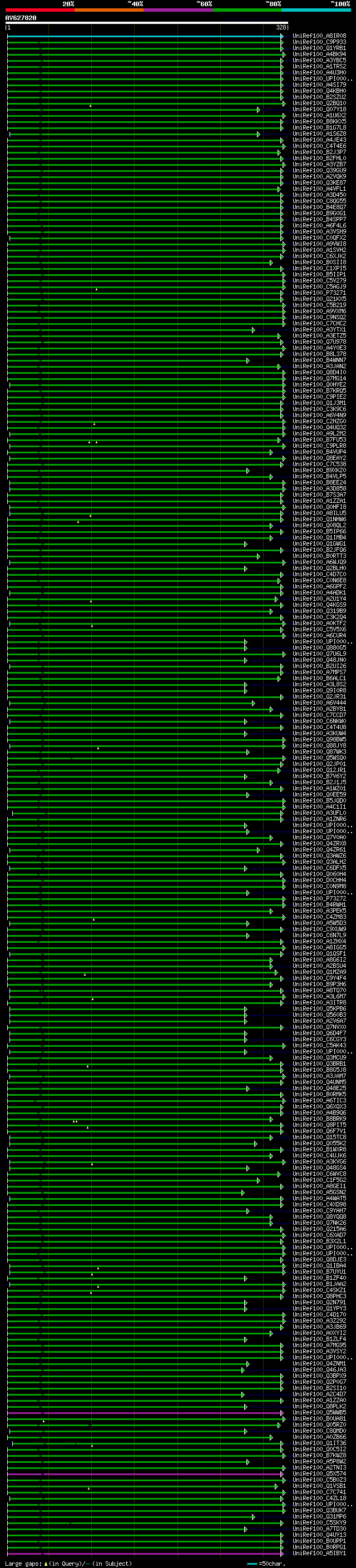Open the UniRef100_C6NKW0 entry
Viewport: 356px width, 1568px height.
coord(319,721)
